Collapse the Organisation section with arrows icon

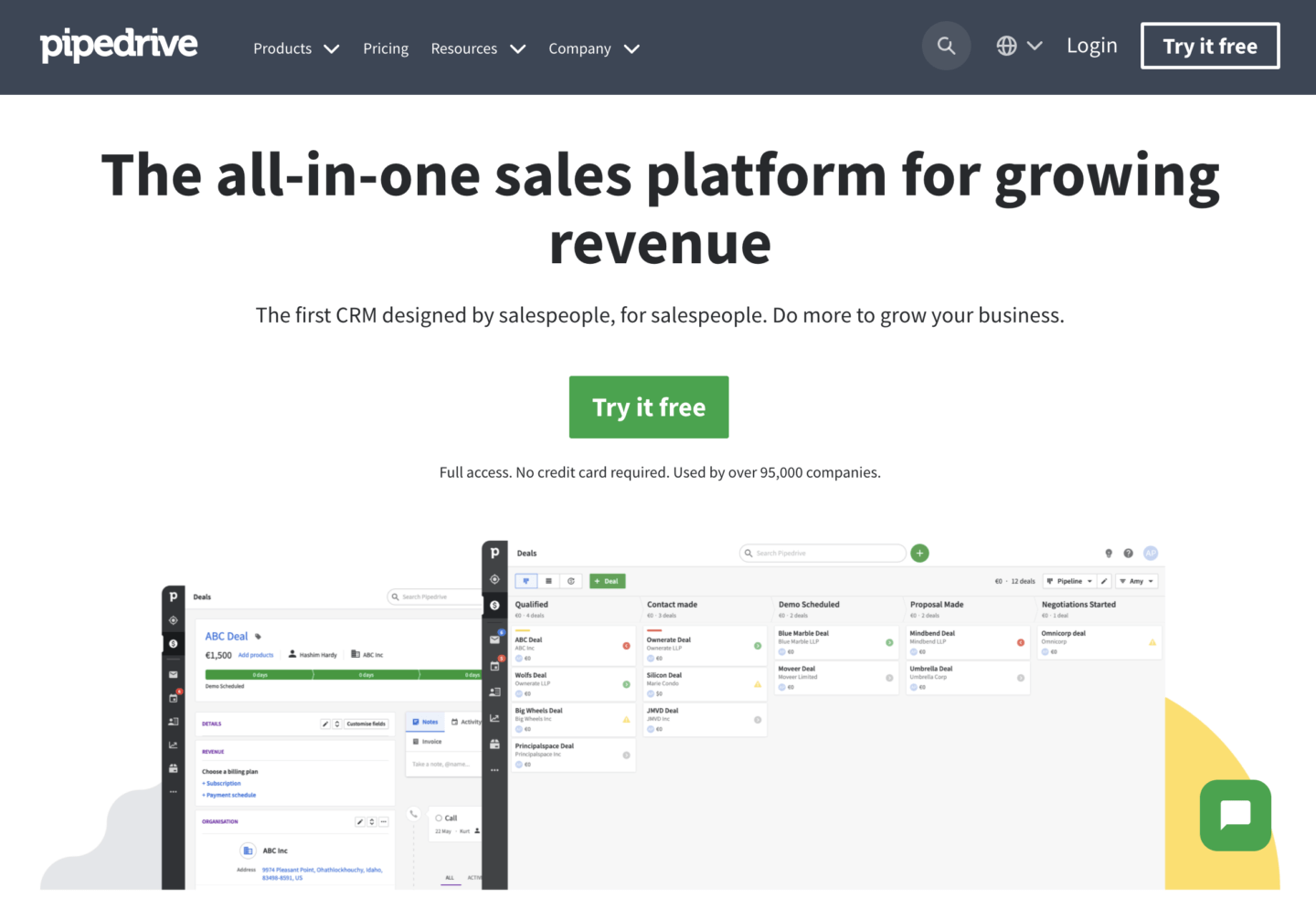pyautogui.click(x=372, y=822)
